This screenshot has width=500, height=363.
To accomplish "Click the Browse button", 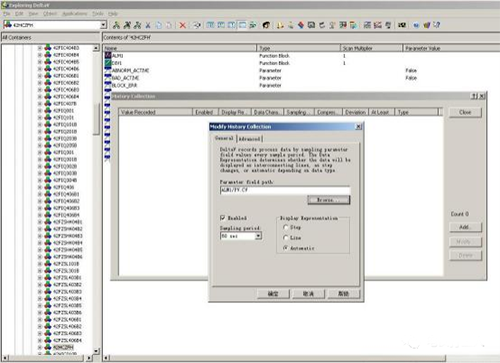I will tap(328, 200).
